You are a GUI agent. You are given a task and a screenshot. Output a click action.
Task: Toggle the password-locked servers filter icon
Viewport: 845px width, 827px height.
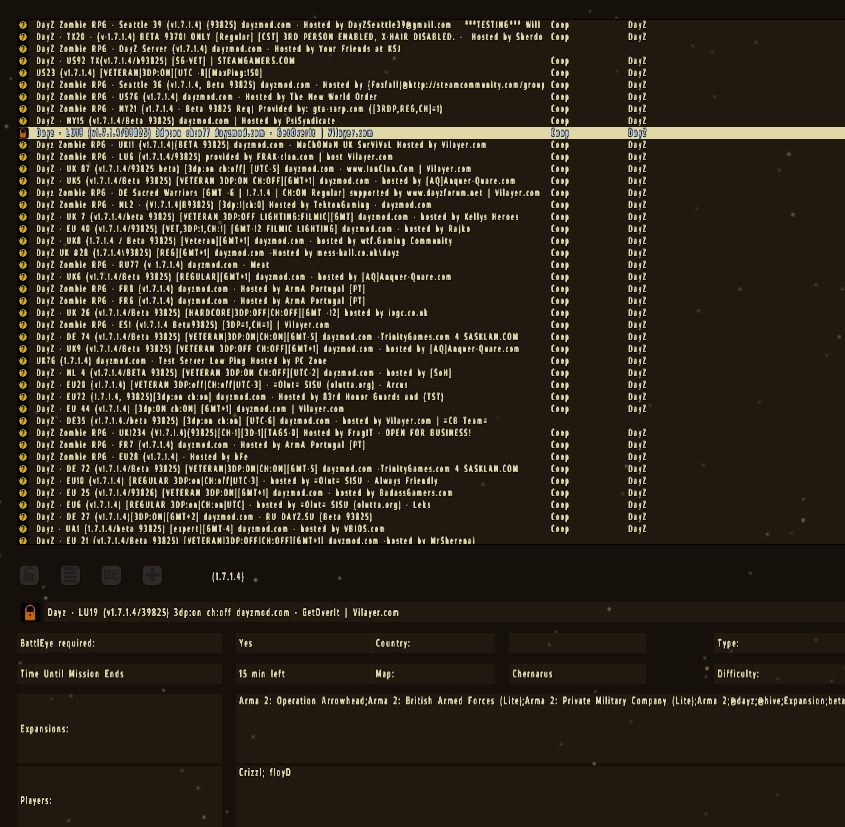(30, 575)
